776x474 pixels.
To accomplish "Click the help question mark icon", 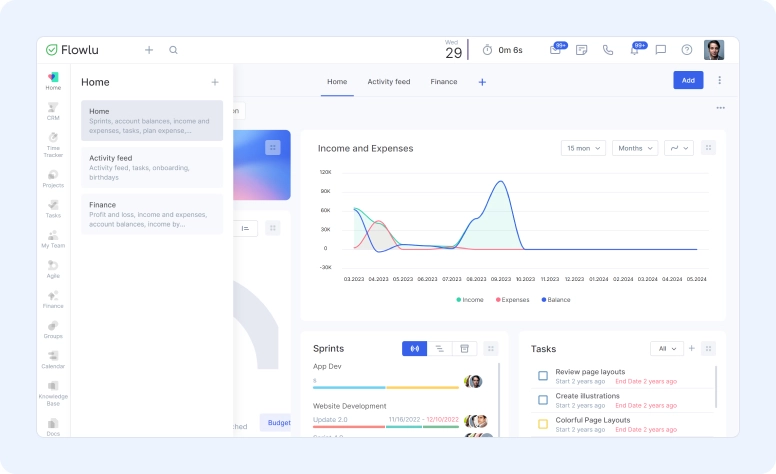I will [687, 50].
